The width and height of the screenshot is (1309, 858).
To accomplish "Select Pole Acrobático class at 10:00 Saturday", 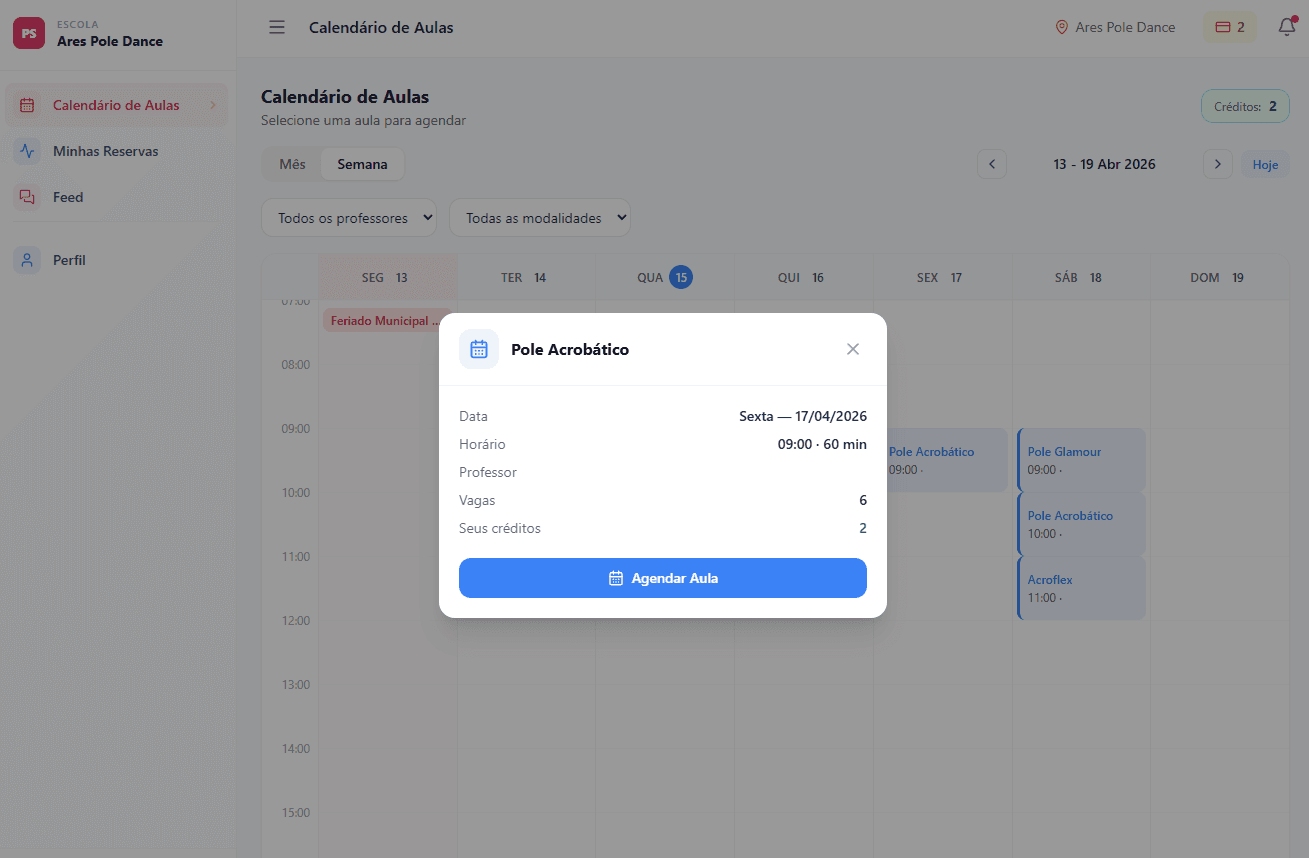I will 1081,524.
